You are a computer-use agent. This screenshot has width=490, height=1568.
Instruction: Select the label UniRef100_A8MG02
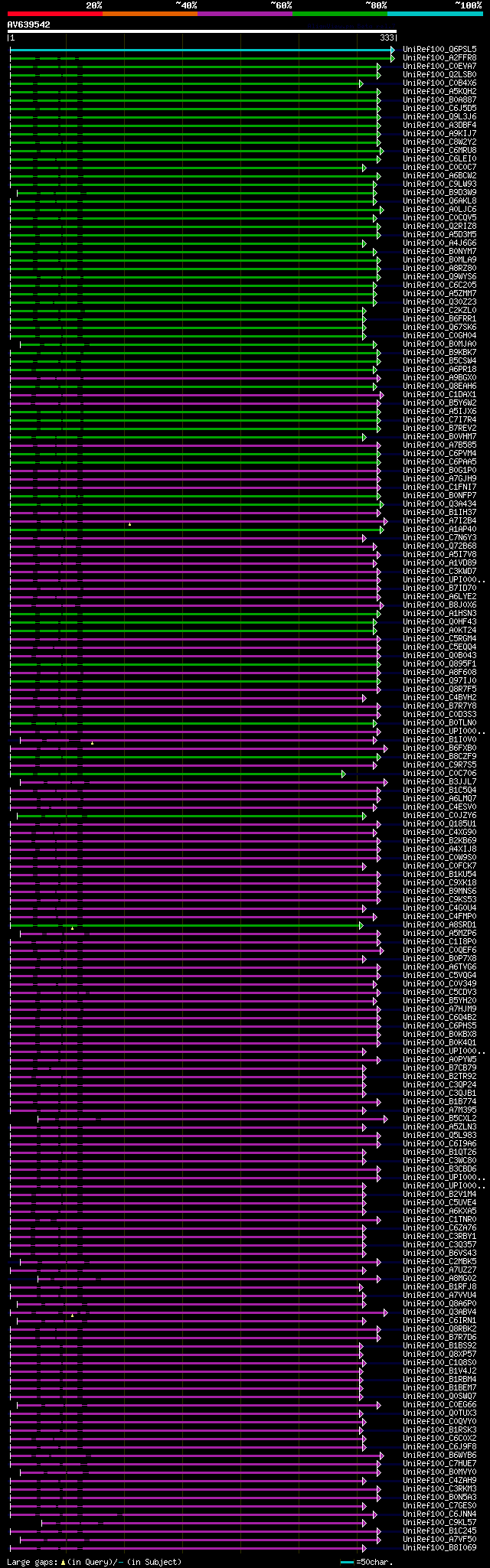pos(439,1279)
